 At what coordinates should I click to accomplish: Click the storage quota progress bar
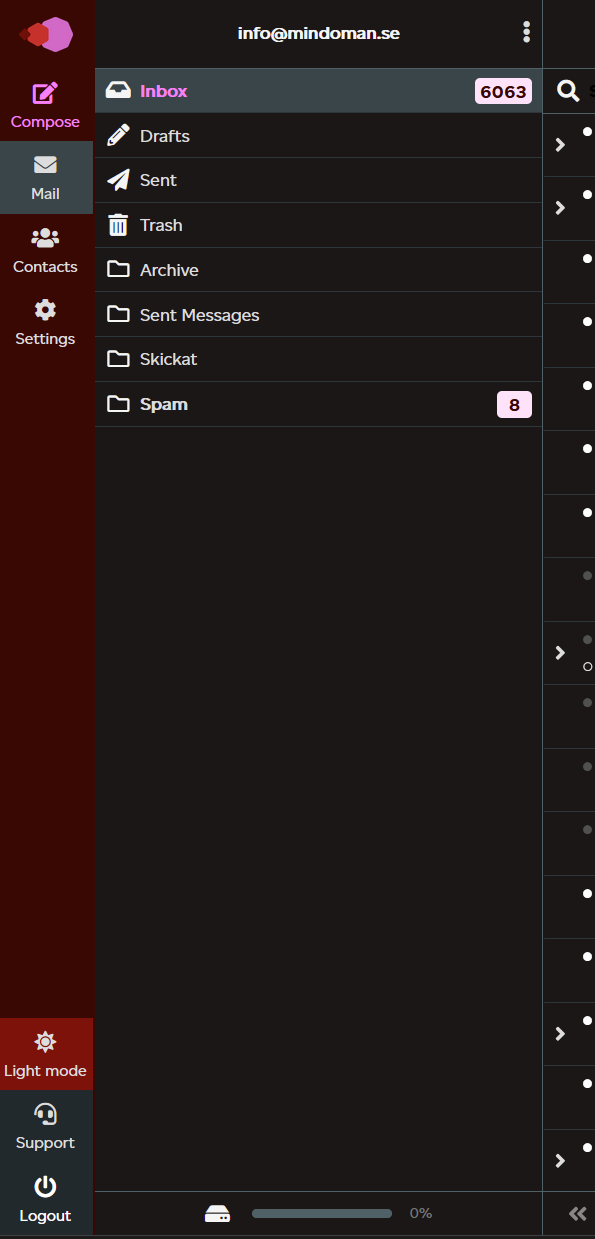[x=321, y=1212]
